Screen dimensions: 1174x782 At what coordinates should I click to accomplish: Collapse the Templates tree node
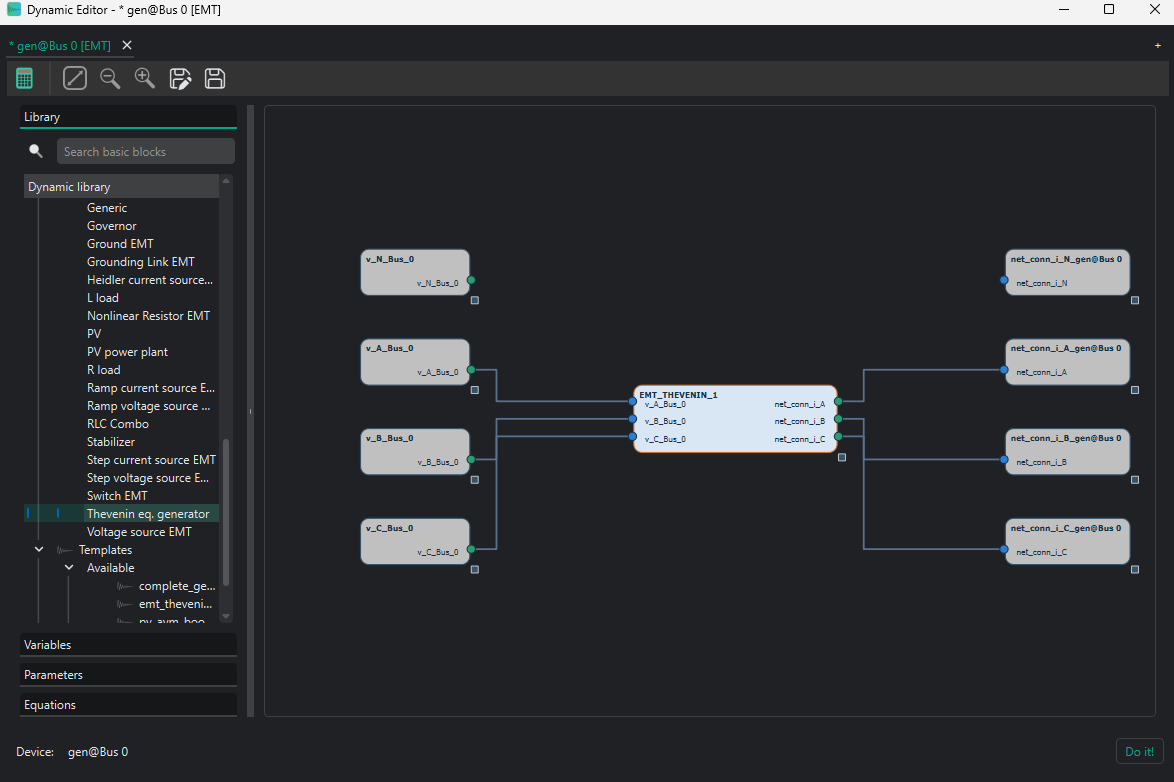pyautogui.click(x=39, y=550)
